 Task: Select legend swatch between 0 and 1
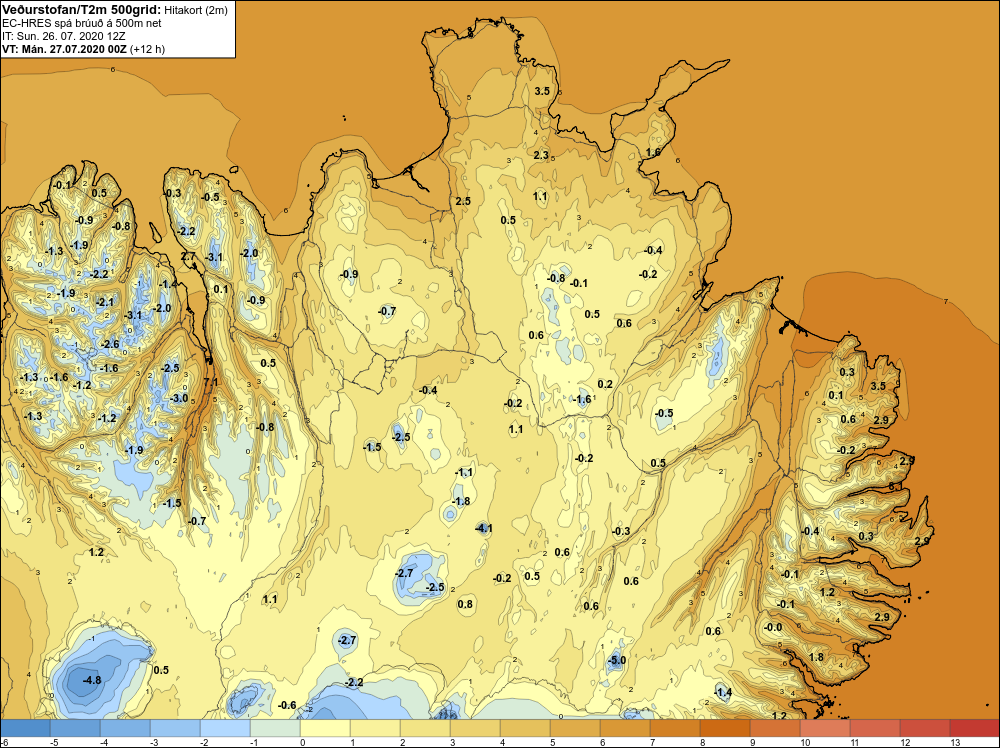325,728
